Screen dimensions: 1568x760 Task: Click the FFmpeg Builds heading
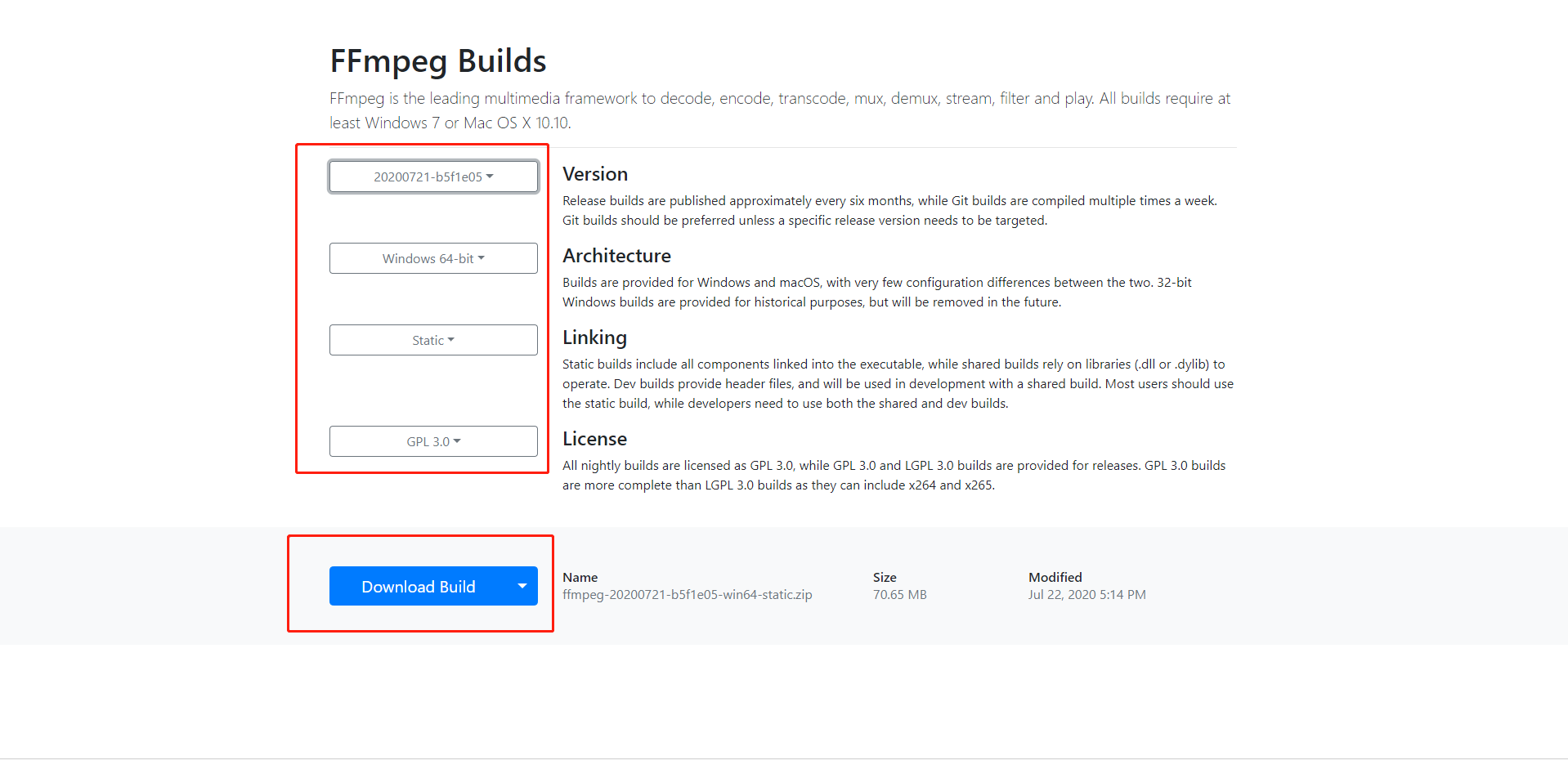(x=438, y=61)
